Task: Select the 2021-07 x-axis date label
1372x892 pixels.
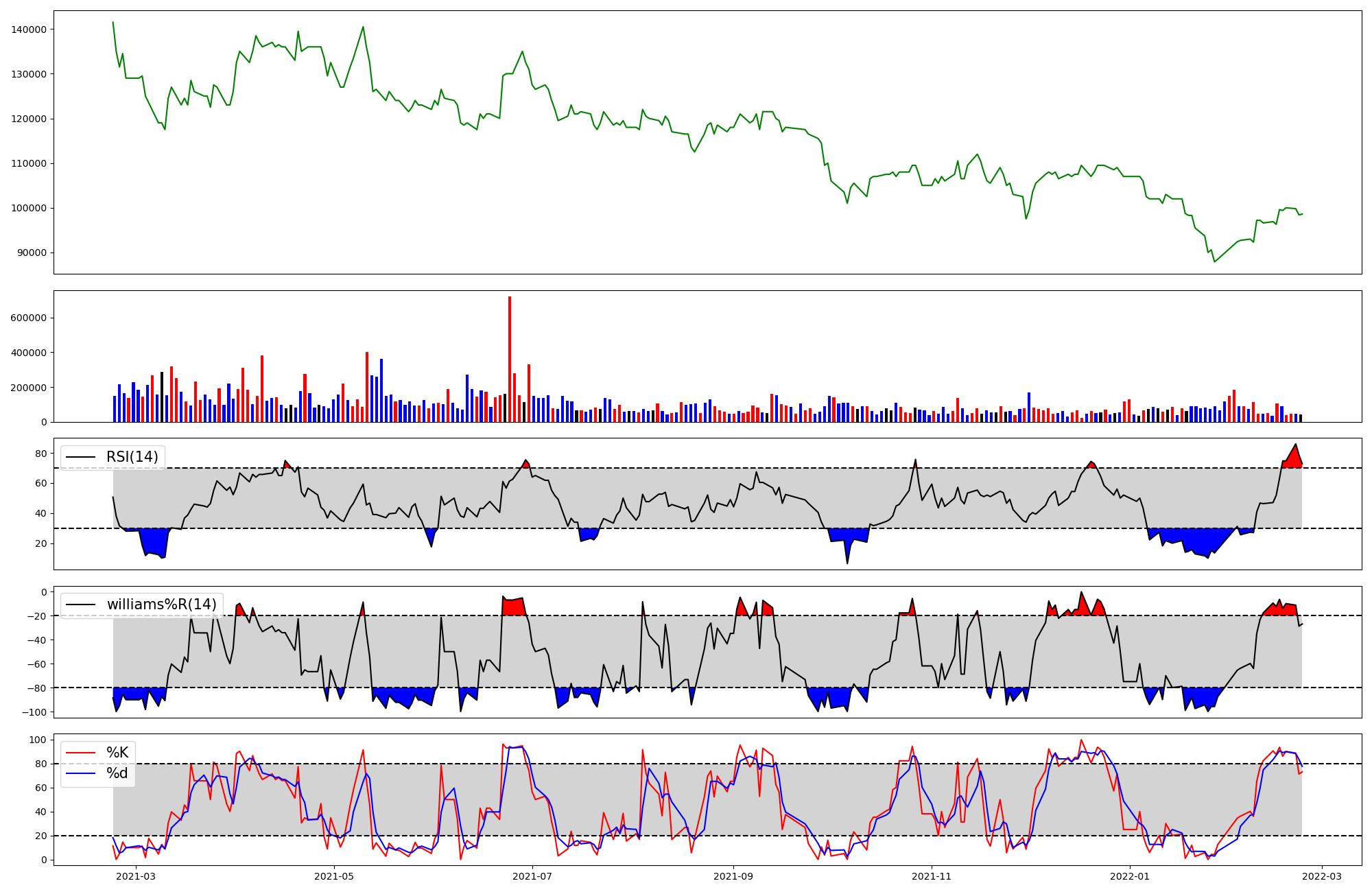Action: coord(532,876)
